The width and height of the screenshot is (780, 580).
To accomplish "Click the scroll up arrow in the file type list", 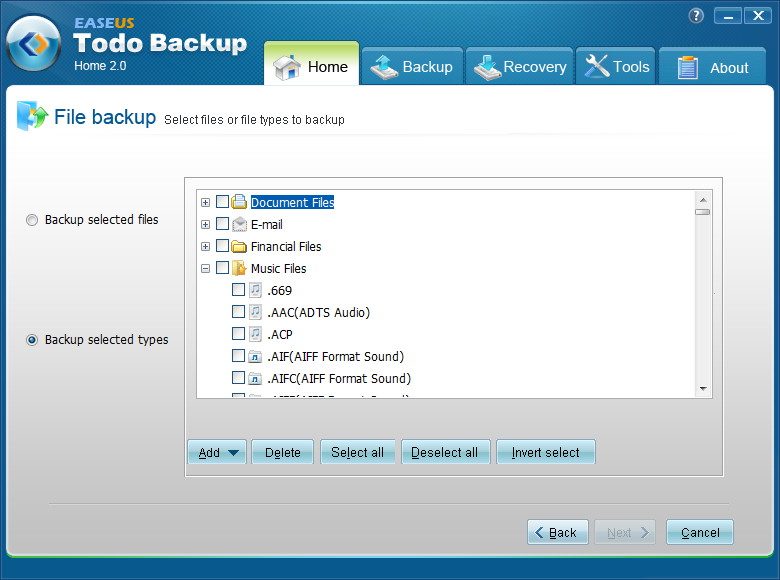I will [703, 200].
